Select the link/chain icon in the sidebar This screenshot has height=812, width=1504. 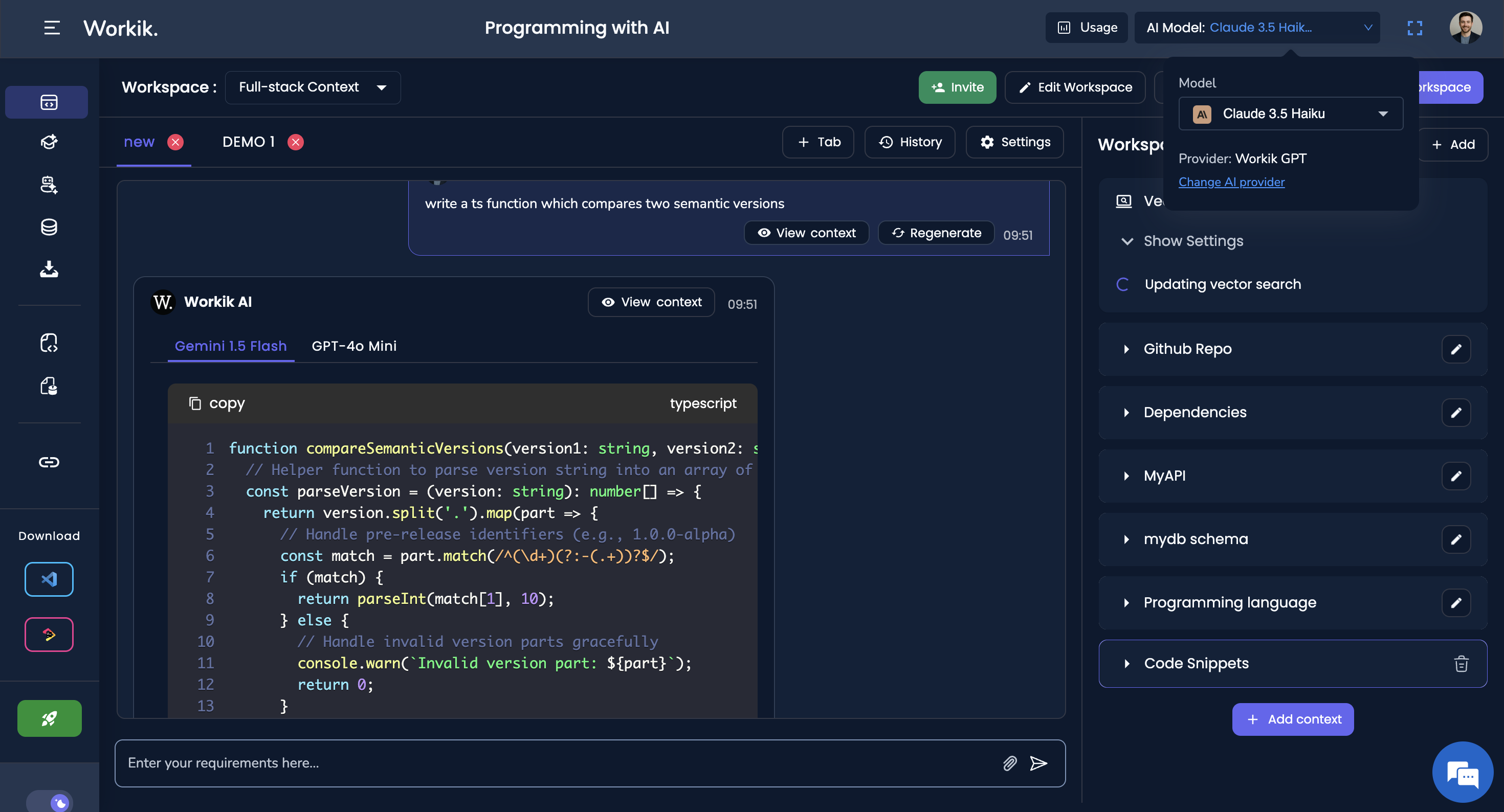click(49, 461)
